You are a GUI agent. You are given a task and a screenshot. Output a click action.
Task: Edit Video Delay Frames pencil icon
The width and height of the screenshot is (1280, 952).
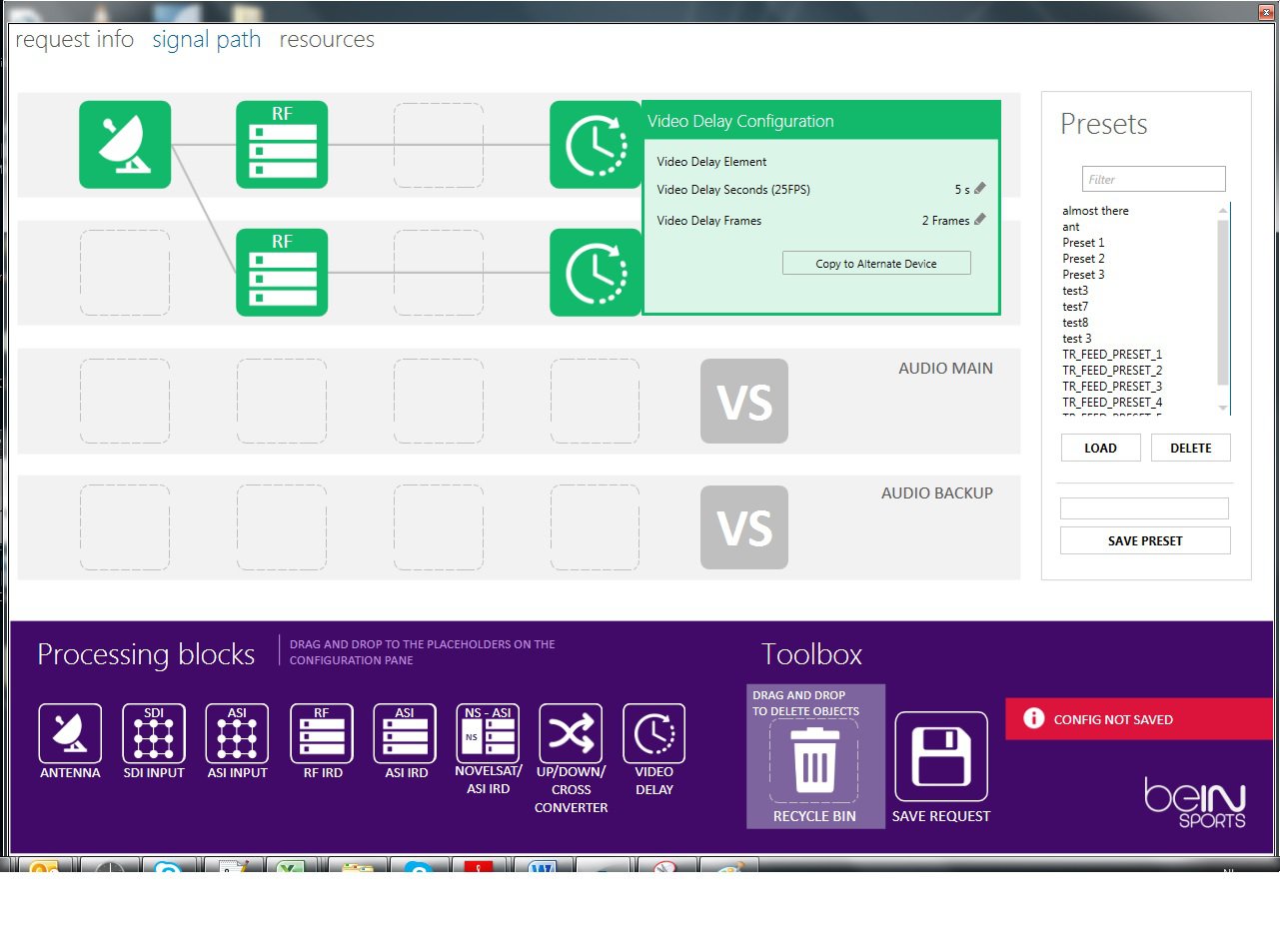(980, 220)
